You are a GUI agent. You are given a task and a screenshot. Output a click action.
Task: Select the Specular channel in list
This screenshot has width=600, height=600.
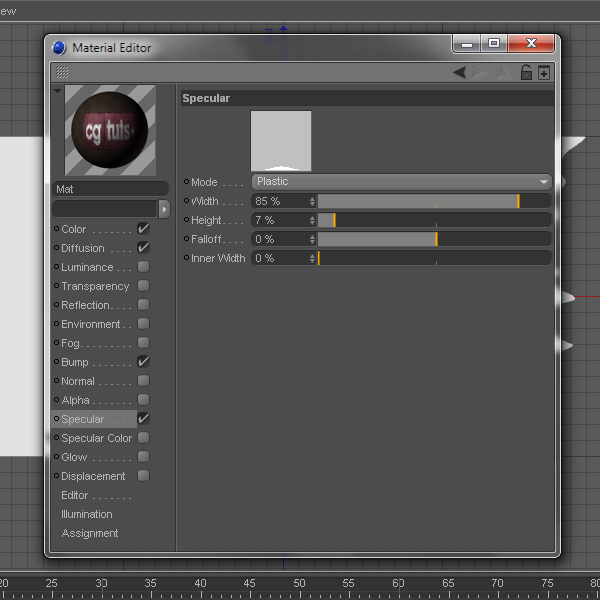[83, 419]
